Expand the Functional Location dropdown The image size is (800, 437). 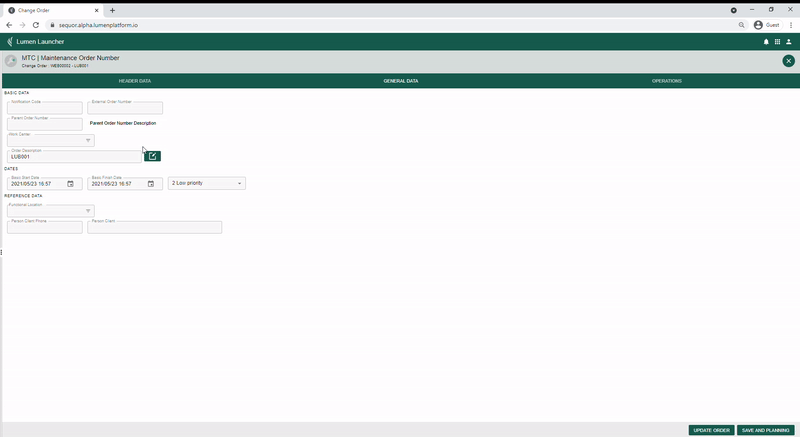[x=51, y=211]
